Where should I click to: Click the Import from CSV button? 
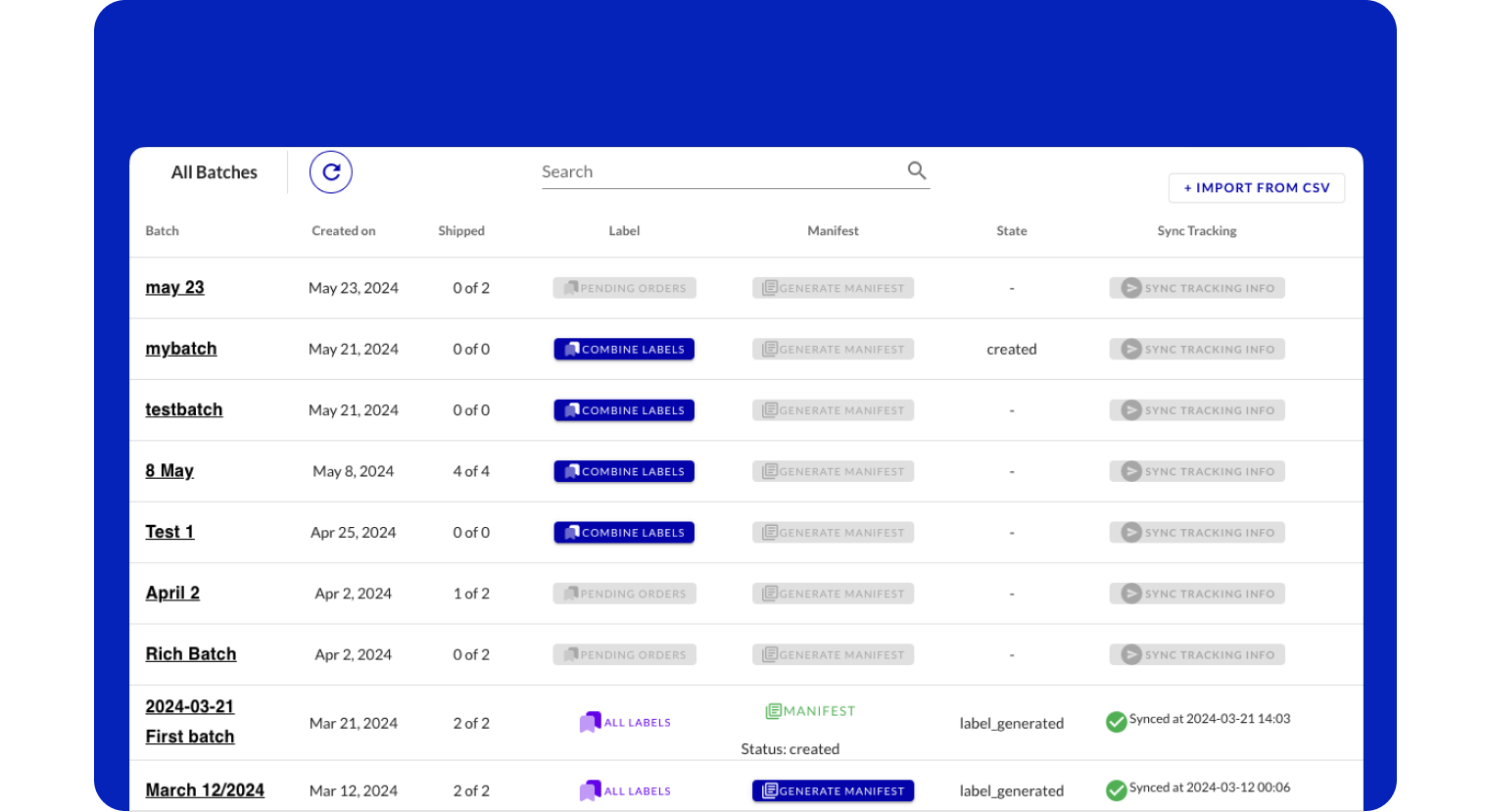tap(1256, 188)
